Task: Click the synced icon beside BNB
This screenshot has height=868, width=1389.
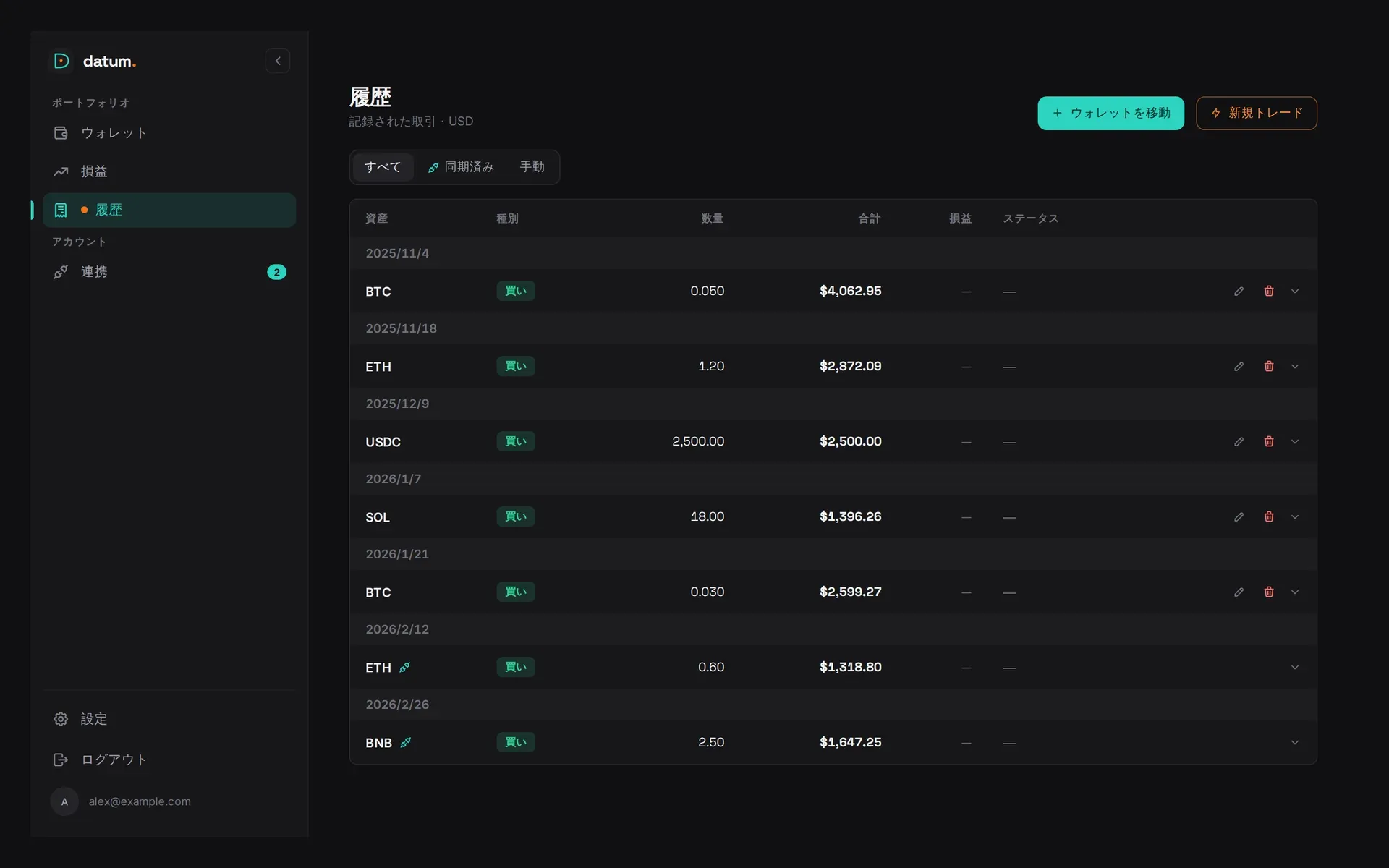Action: pyautogui.click(x=406, y=743)
